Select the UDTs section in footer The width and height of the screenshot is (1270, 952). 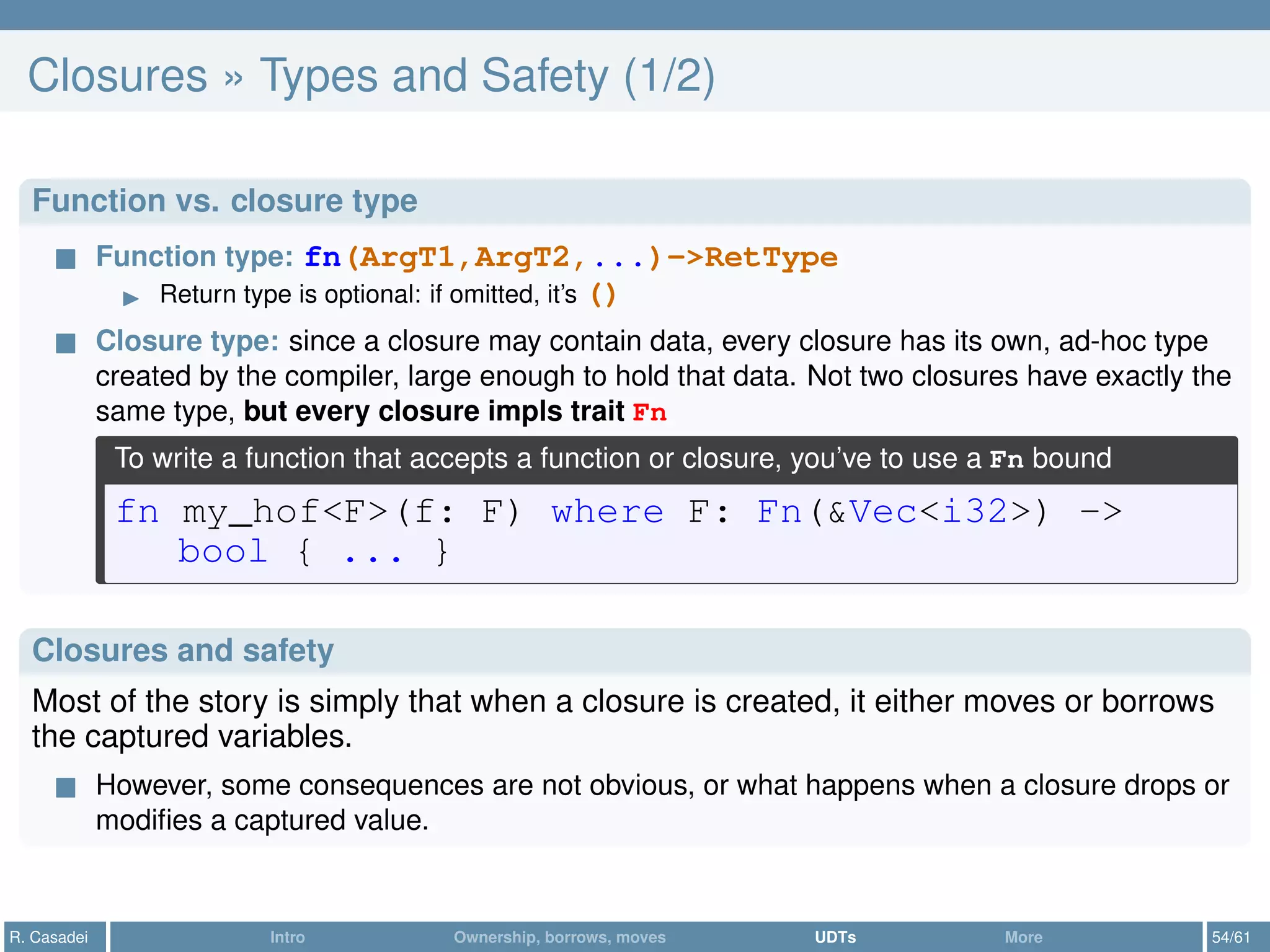point(835,937)
